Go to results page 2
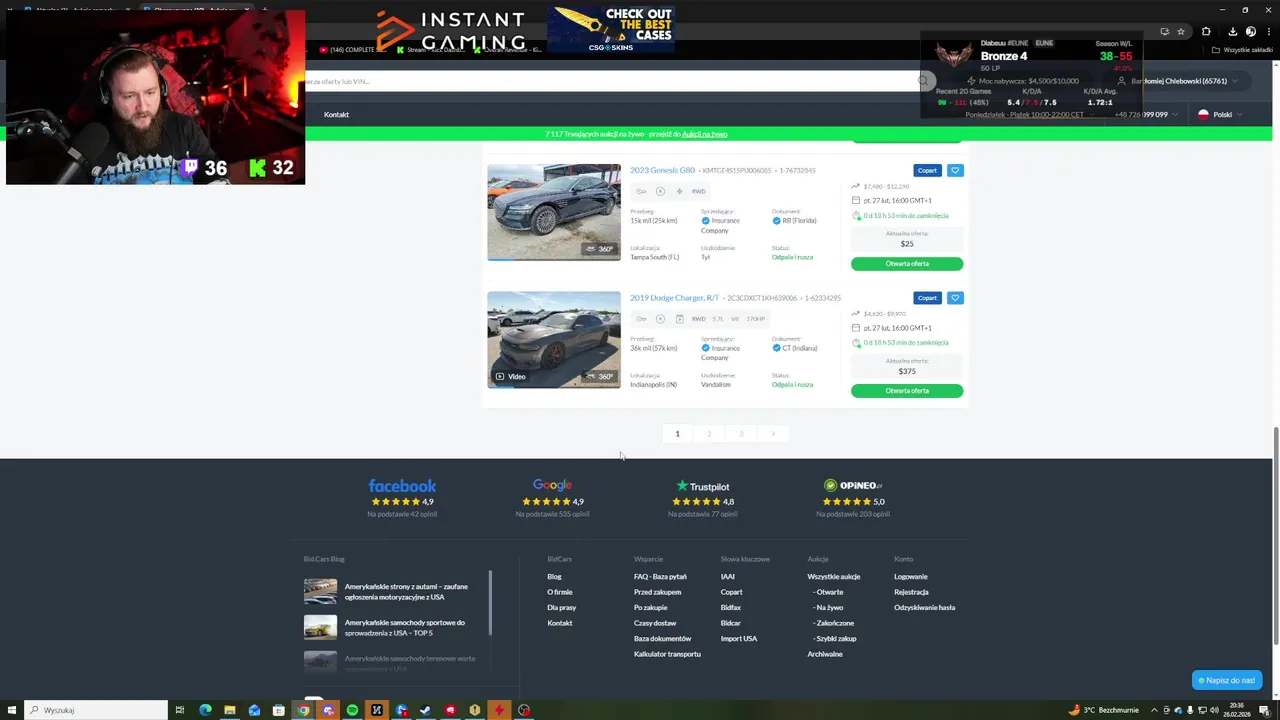1280x720 pixels. point(709,433)
